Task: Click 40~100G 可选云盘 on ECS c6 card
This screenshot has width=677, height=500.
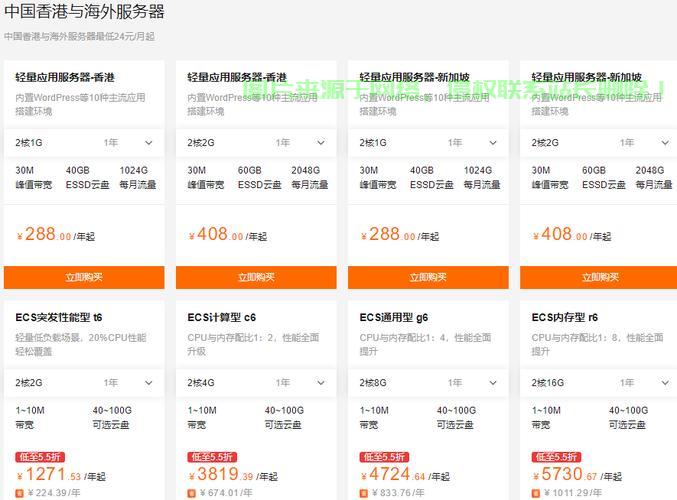Action: coord(284,418)
